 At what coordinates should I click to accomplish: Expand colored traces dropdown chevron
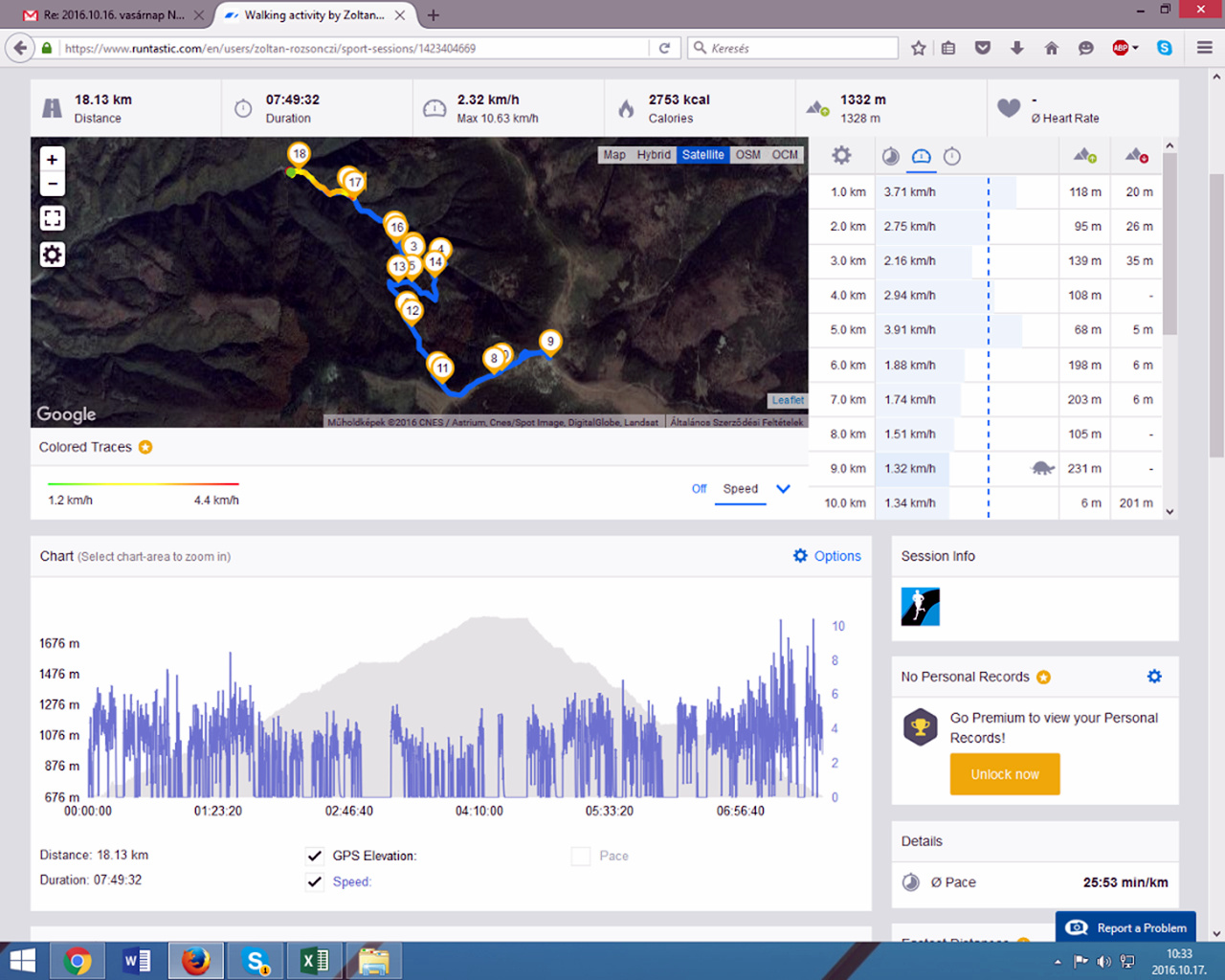tap(783, 488)
